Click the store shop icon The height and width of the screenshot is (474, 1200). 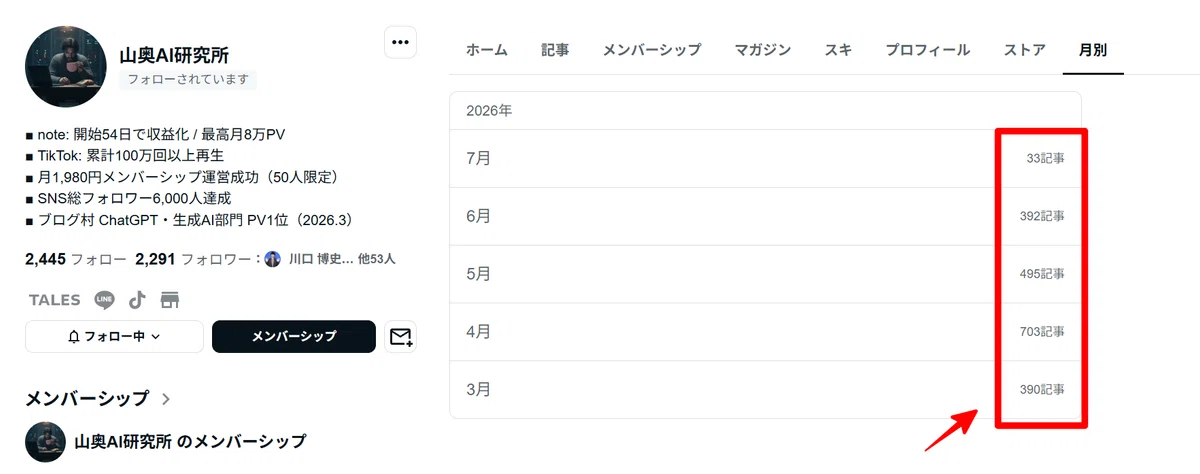[169, 300]
